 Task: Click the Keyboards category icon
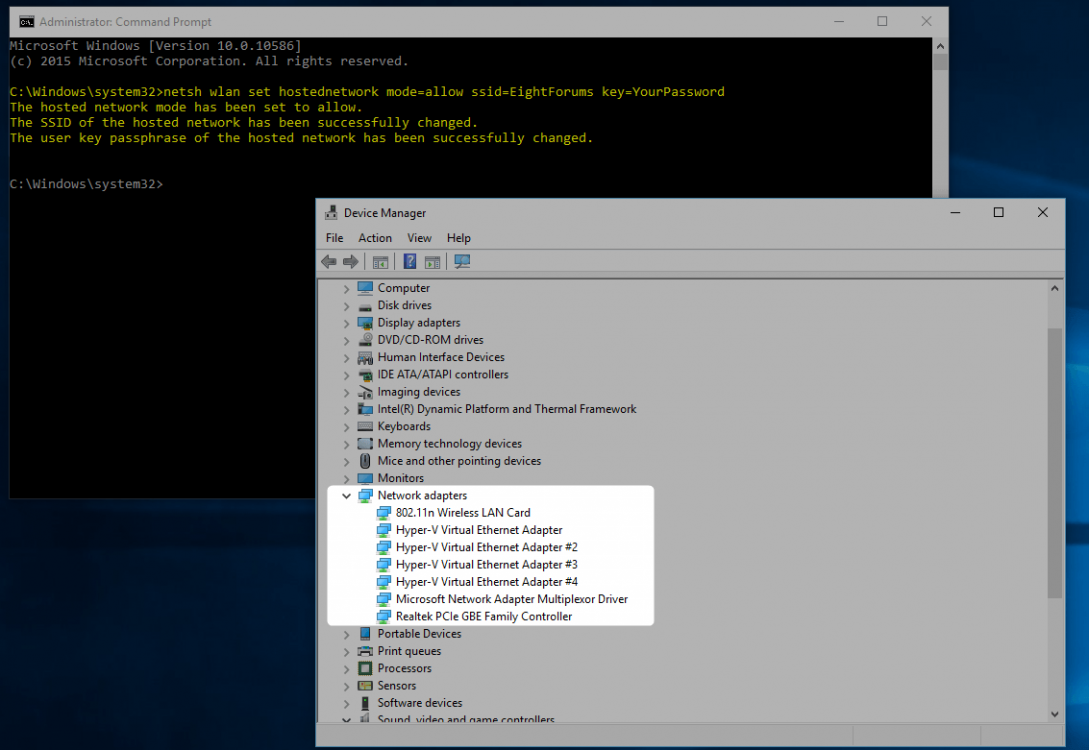tap(365, 426)
